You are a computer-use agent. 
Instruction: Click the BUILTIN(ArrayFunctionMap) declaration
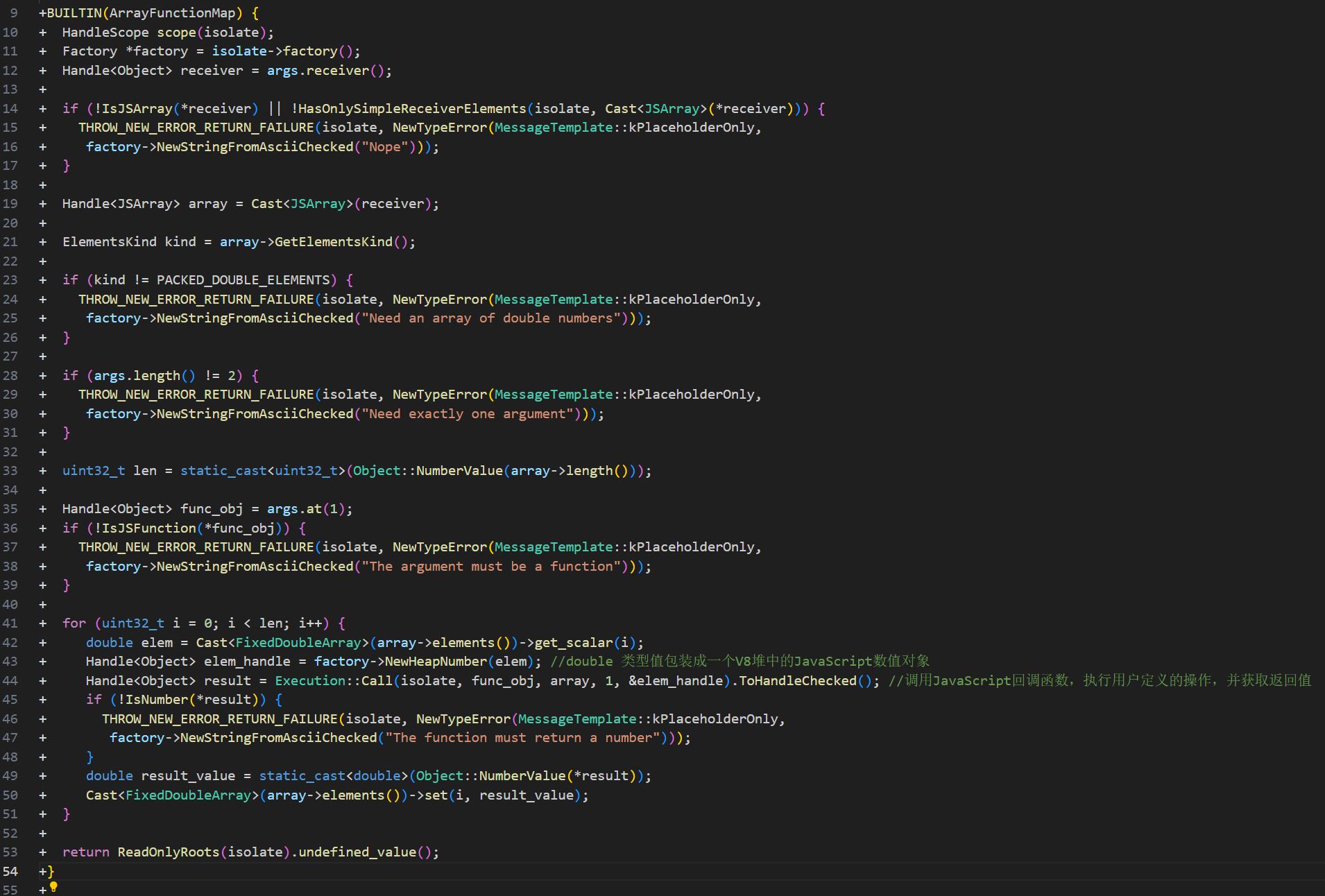click(145, 13)
